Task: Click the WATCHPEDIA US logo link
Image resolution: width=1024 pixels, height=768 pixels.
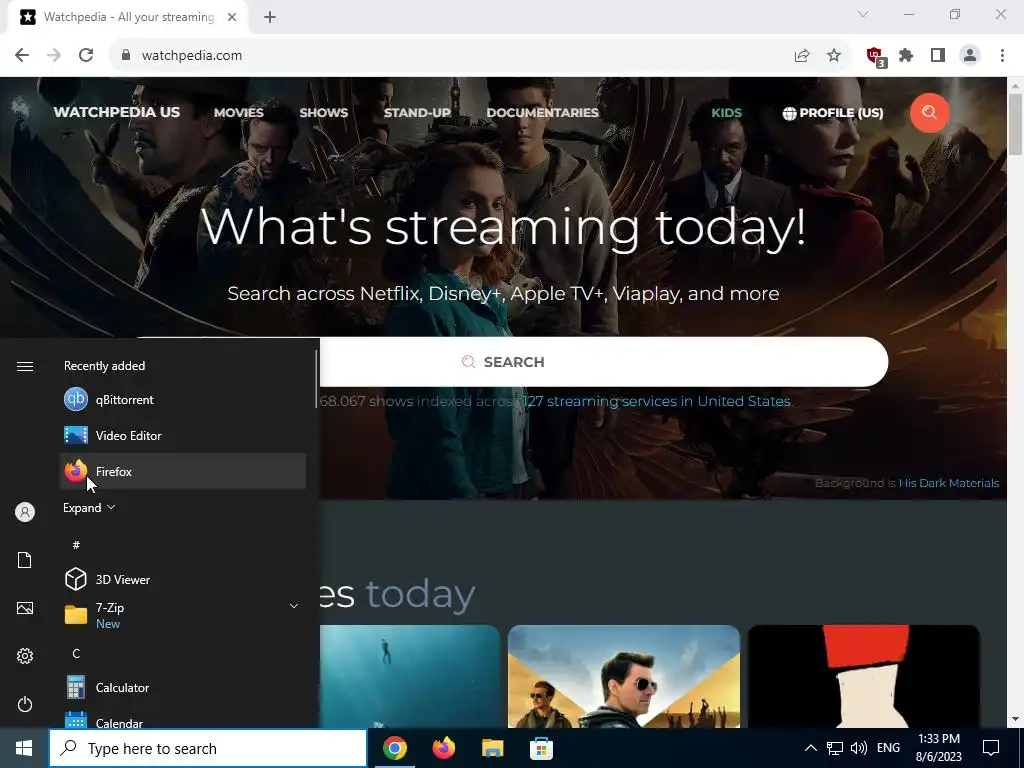Action: coord(116,112)
